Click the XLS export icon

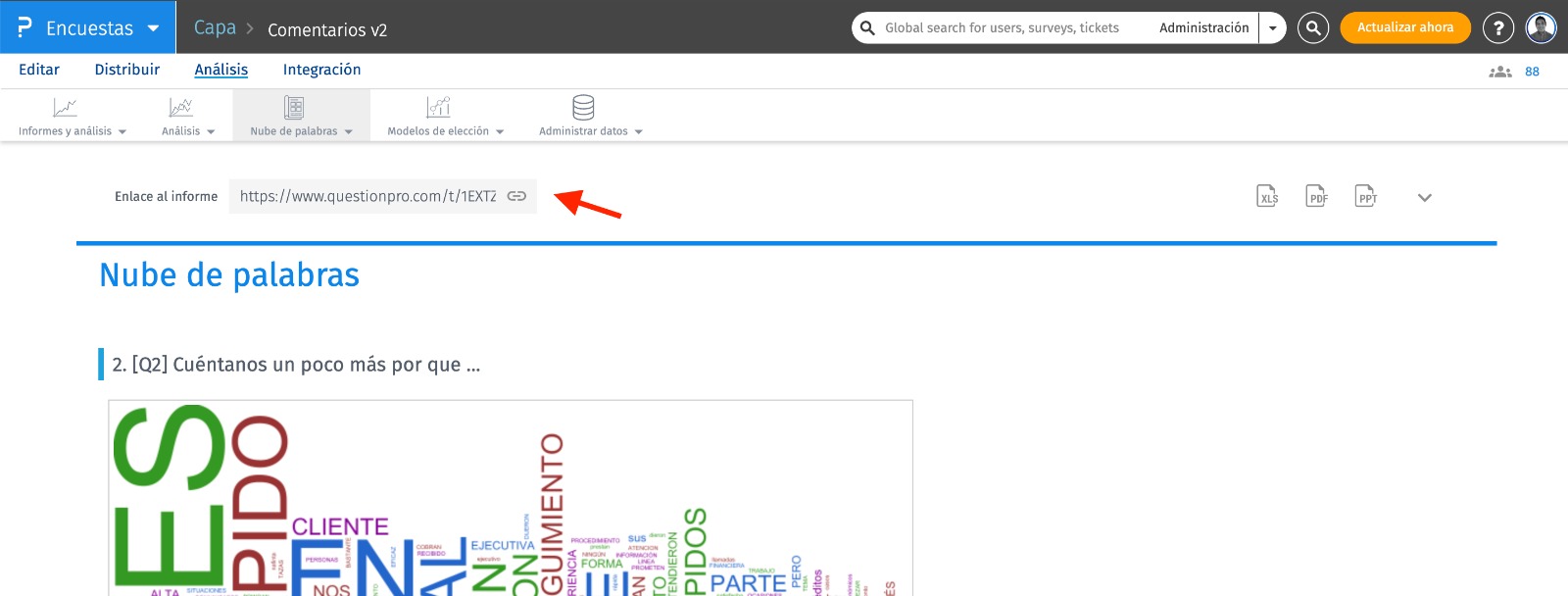tap(1268, 196)
